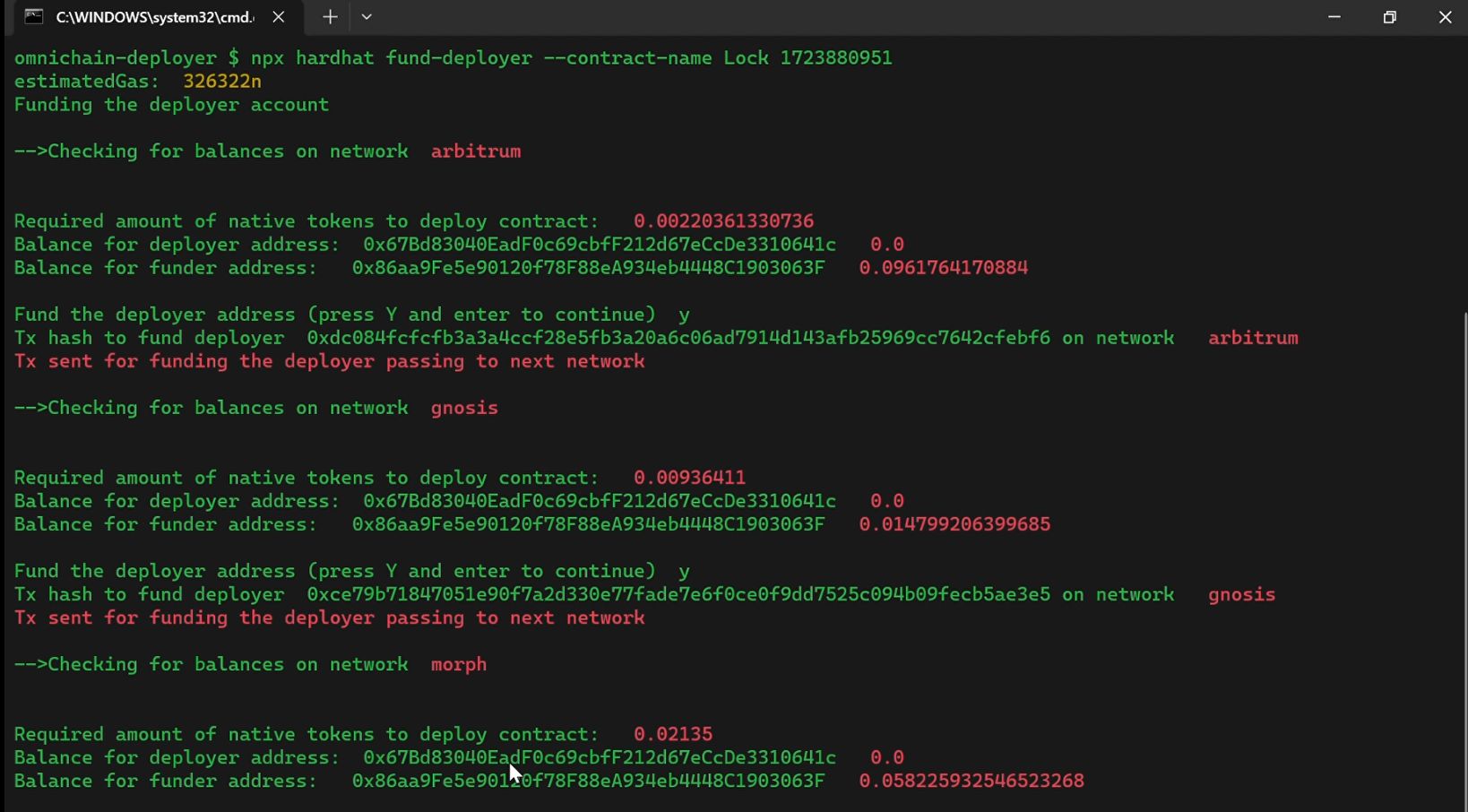Click network name morph in checking line
This screenshot has height=812, width=1468.
459,664
